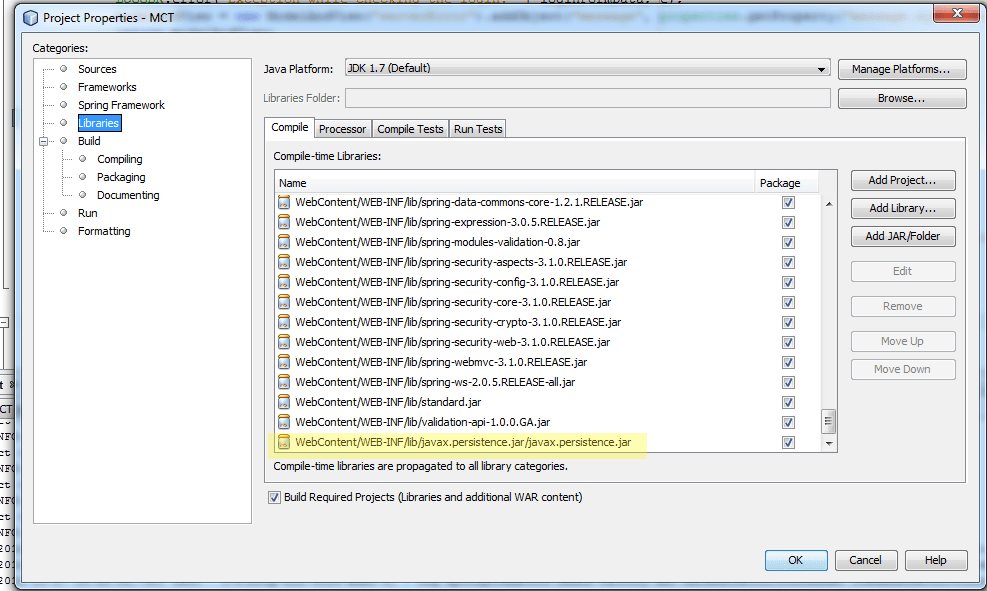
Task: Uncheck Package for spring-security-crypto jar
Action: (x=788, y=322)
